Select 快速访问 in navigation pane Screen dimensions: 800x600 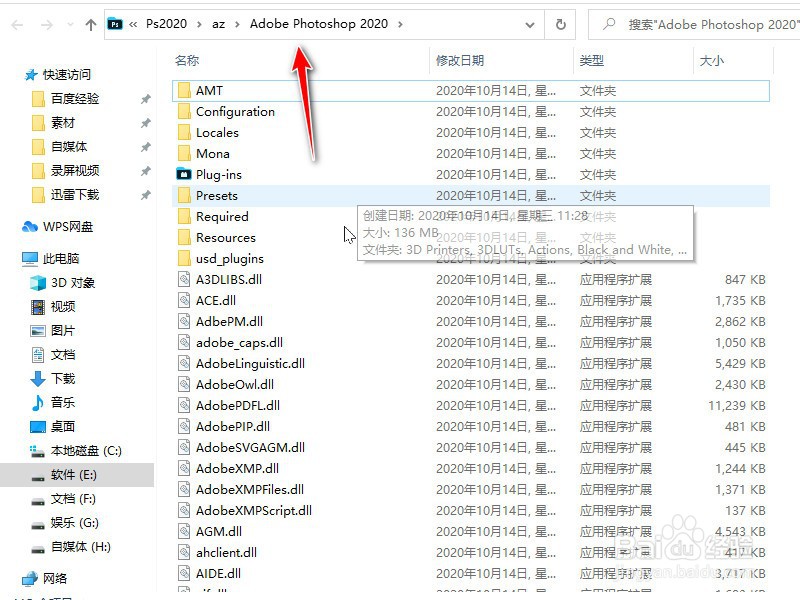[67, 74]
